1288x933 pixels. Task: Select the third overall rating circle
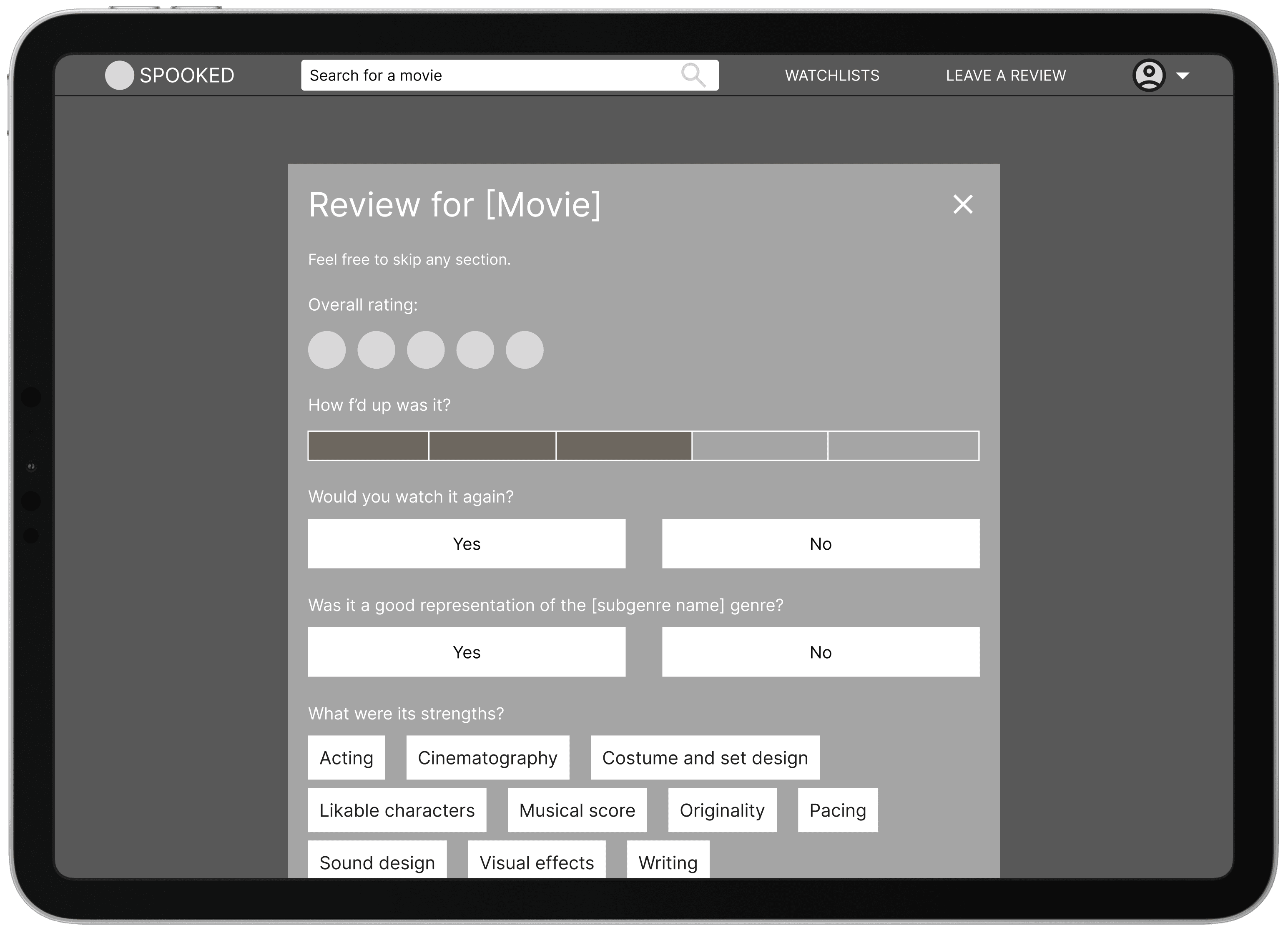pyautogui.click(x=425, y=351)
